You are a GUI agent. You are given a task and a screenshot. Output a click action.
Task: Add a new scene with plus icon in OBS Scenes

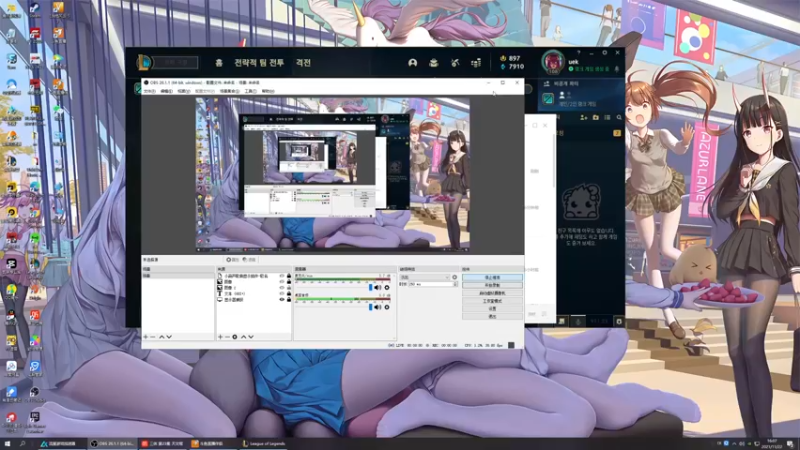pyautogui.click(x=145, y=337)
